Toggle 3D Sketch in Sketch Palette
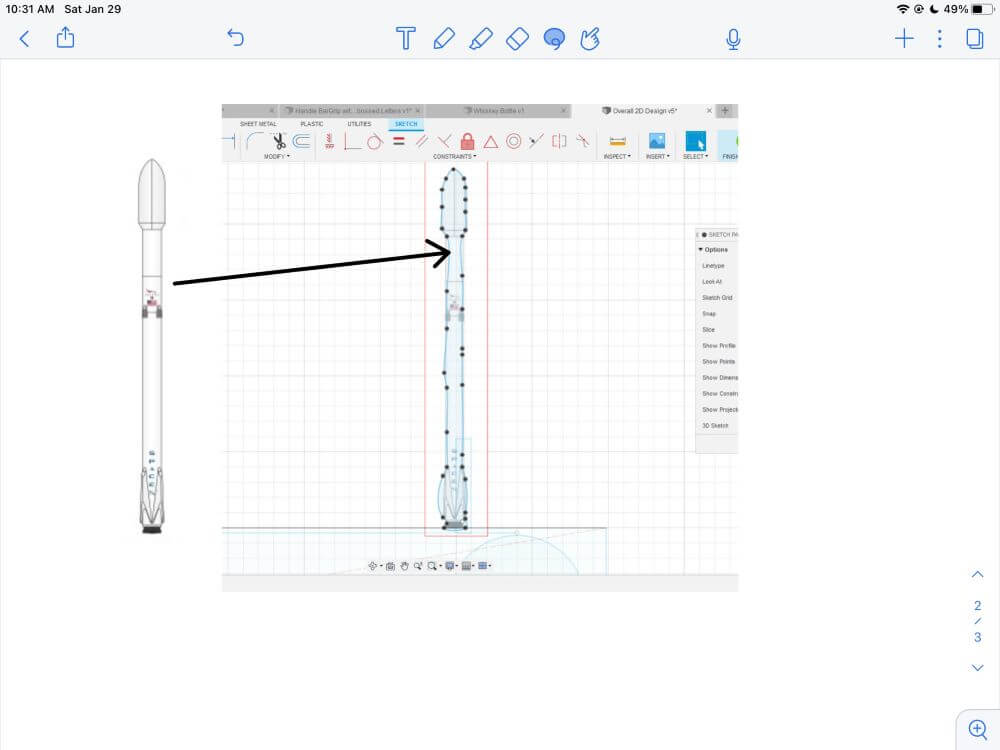 pos(715,425)
